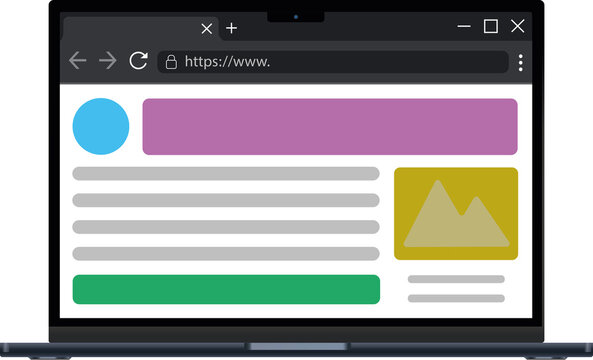Click the purple header banner
Screen dimensions: 593x360
click(x=330, y=127)
